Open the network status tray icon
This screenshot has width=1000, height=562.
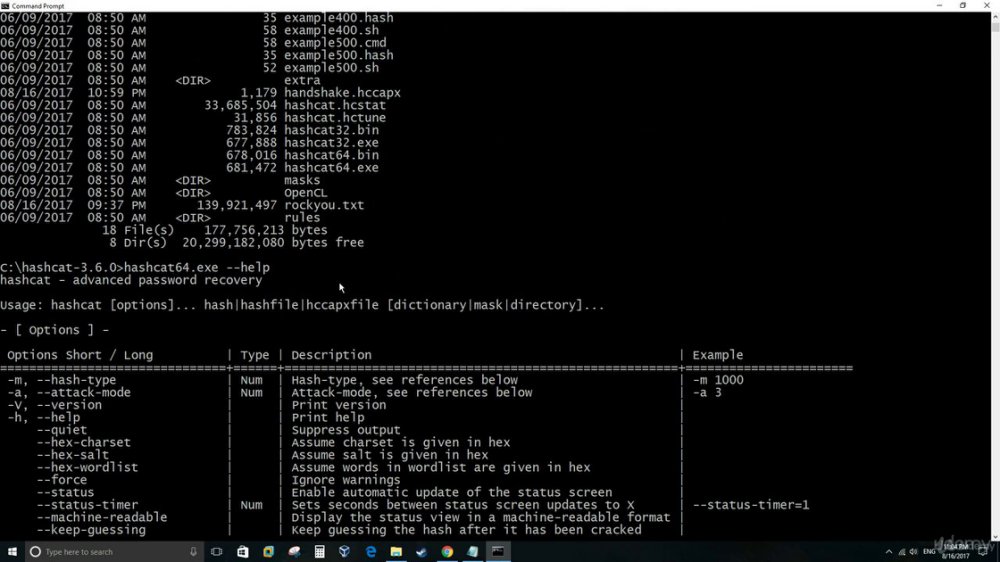901,552
